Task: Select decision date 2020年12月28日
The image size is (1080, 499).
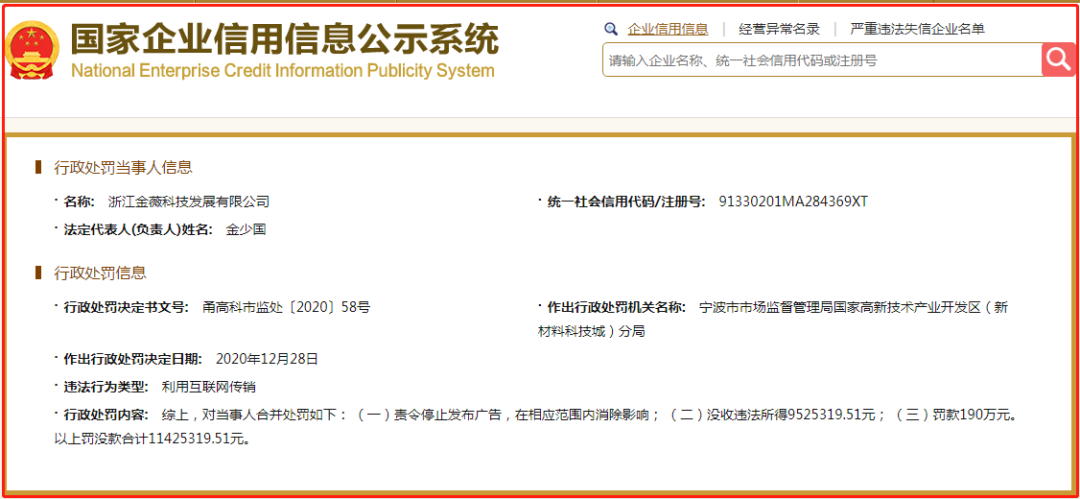Action: [267, 358]
